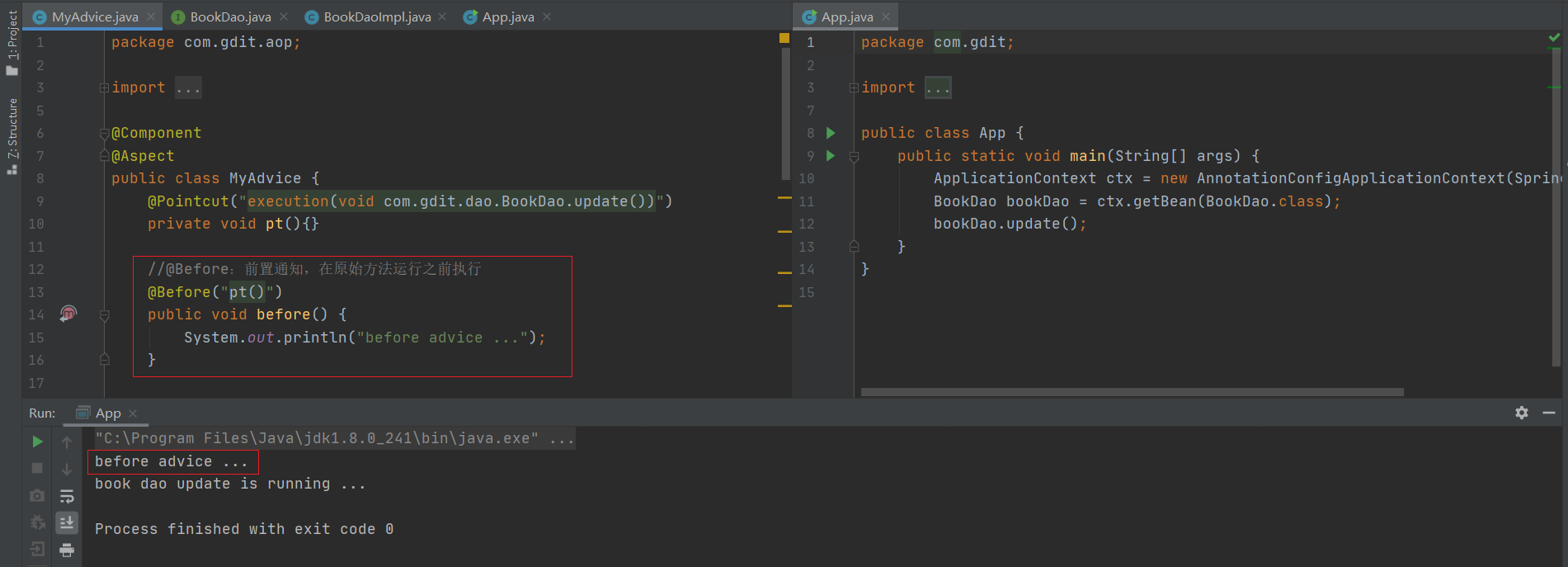The image size is (1568, 567).
Task: Click 'private void pt(){}' line
Action: coord(233,224)
